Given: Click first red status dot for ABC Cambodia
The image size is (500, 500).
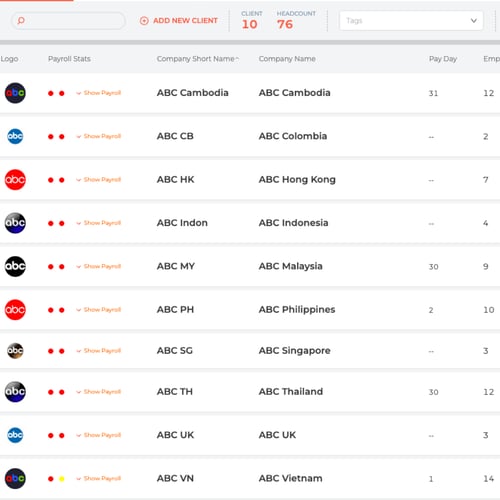Looking at the screenshot, I should point(51,93).
